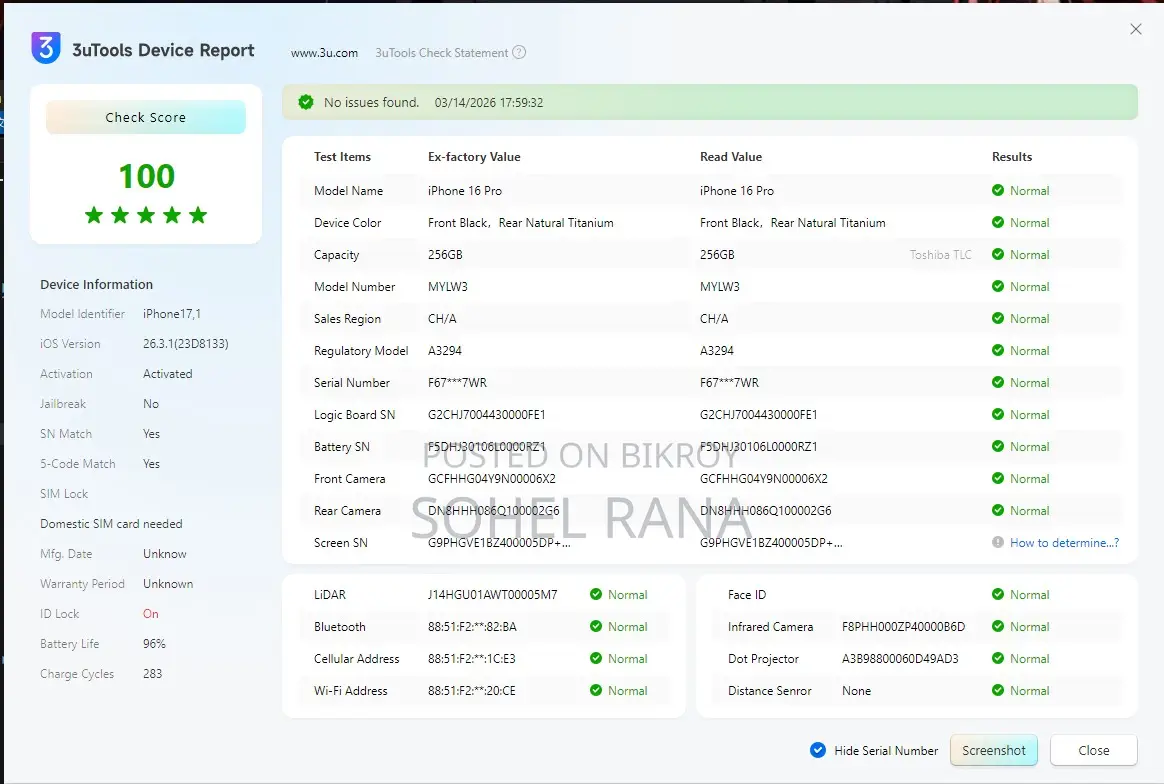Open the www.3u.com link

click(324, 53)
